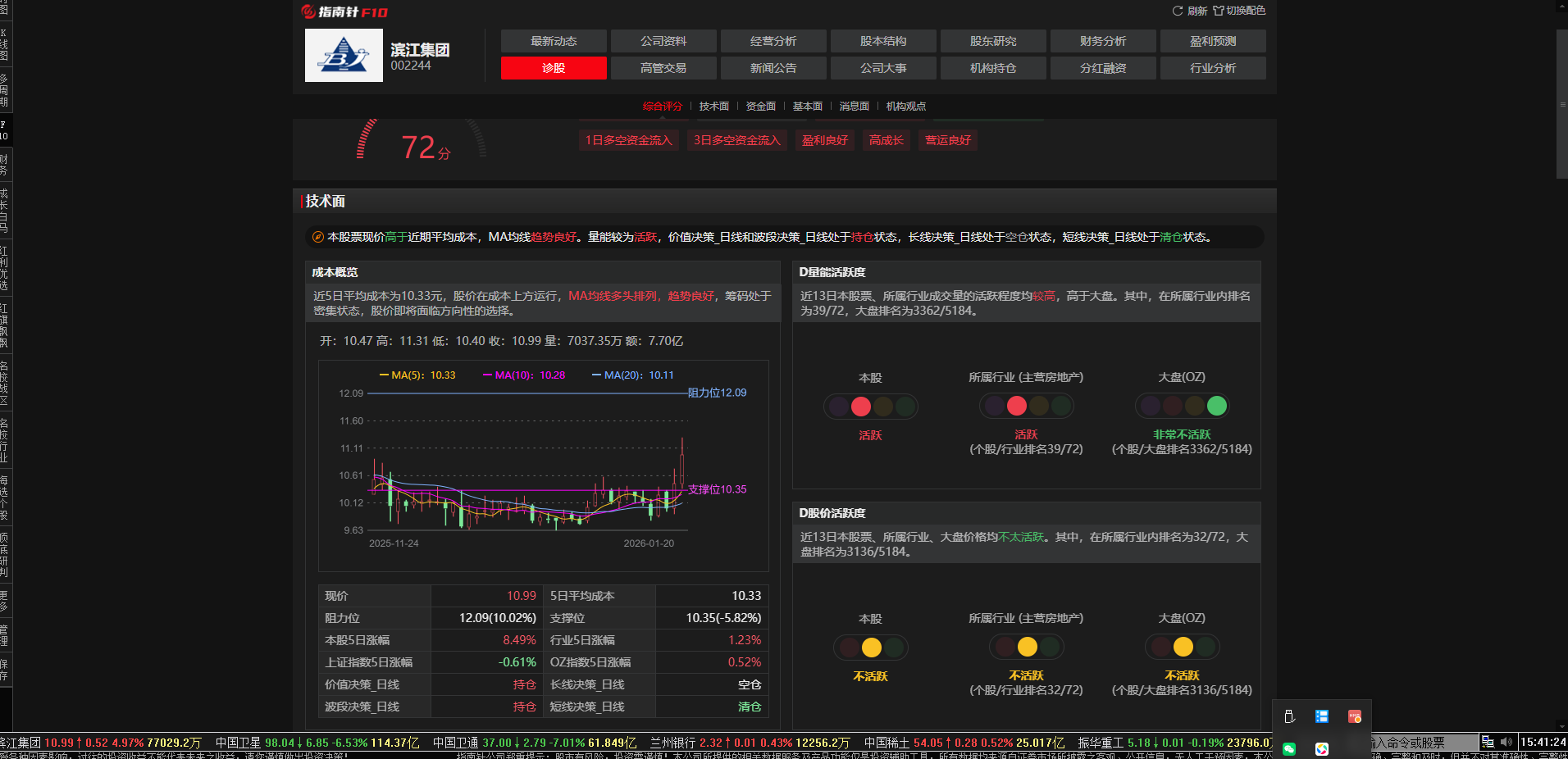This screenshot has height=759, width=1568.
Task: Switch to the 新闻公告 tab
Action: (773, 68)
